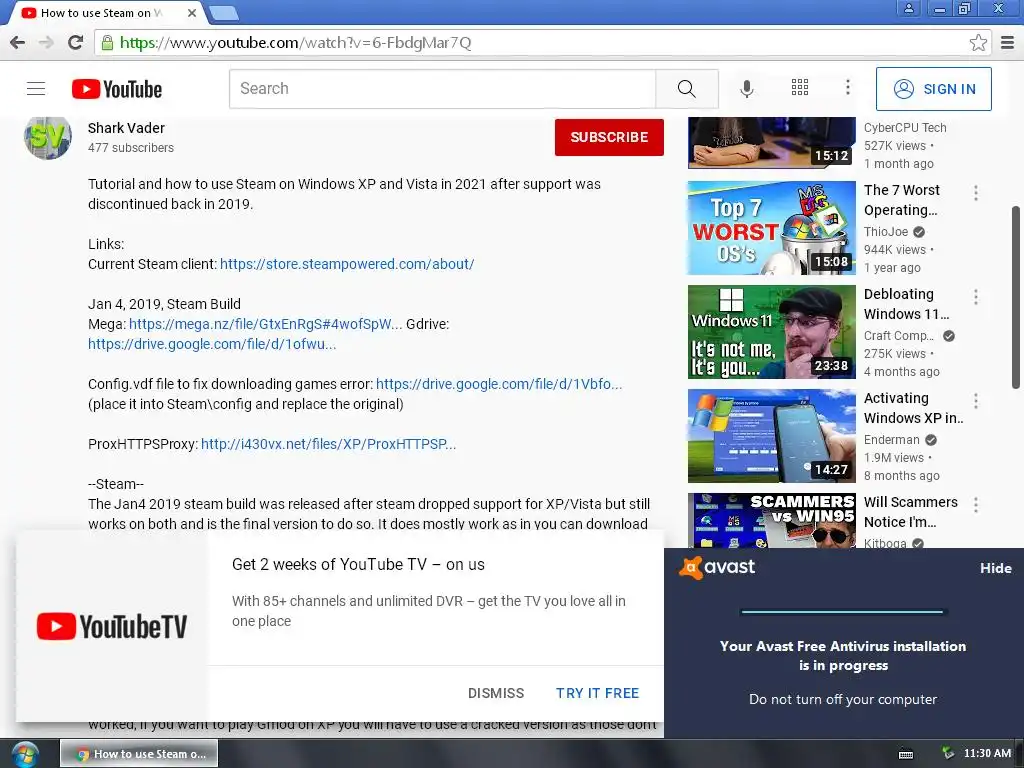Image resolution: width=1024 pixels, height=768 pixels.
Task: Hide the Avast notification
Action: click(x=995, y=568)
